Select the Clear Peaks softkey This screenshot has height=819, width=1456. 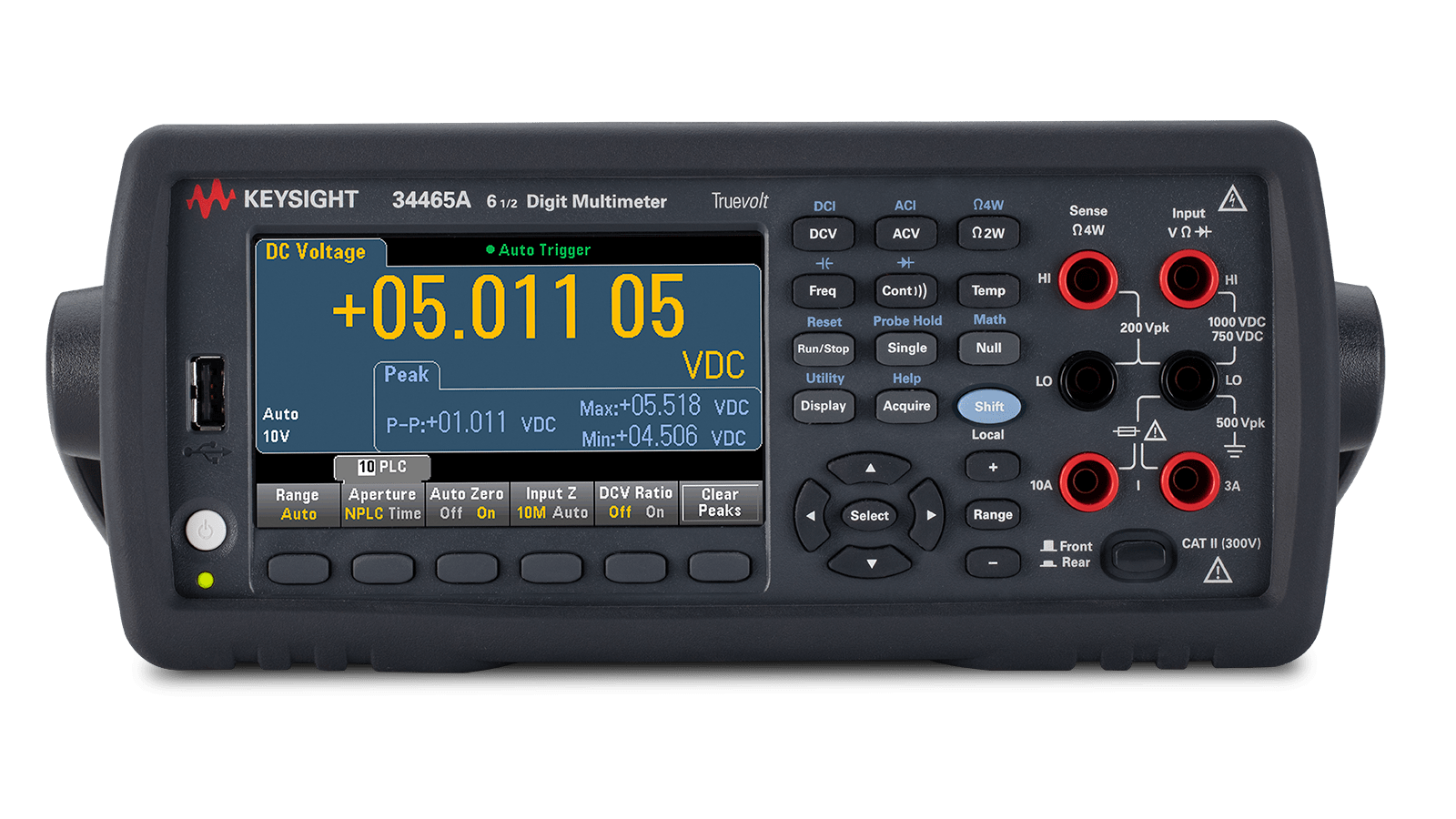720,502
